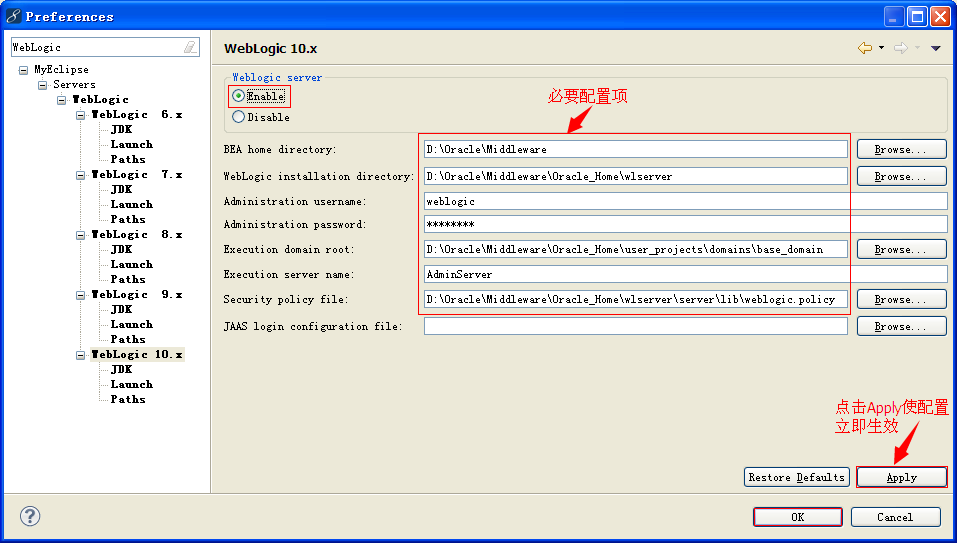Collapse the WebLogic 7.x node
The width and height of the screenshot is (957, 543).
81,175
